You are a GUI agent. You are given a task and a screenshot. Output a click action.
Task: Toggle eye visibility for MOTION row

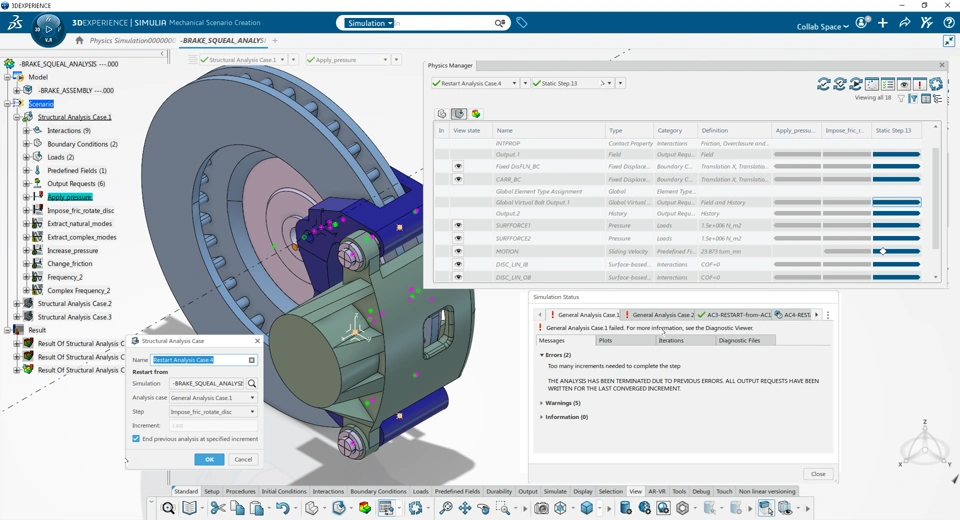(x=458, y=251)
